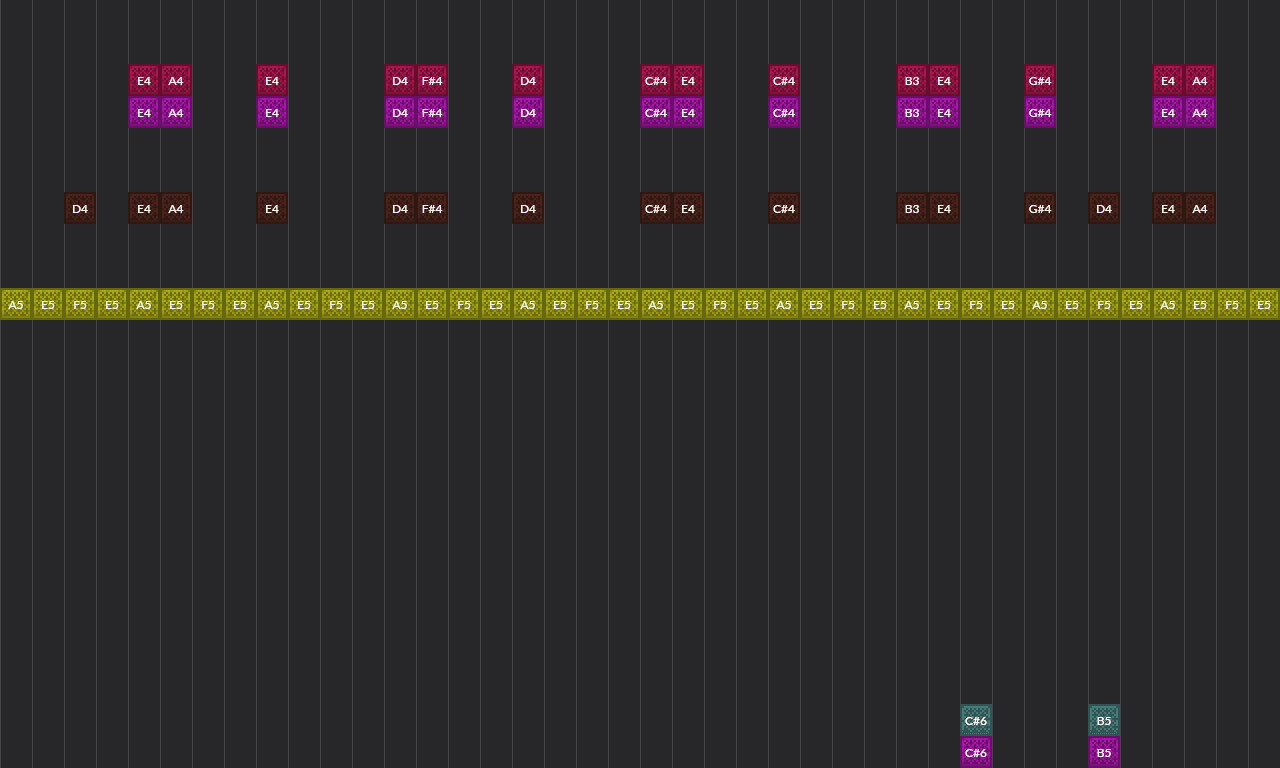Click the teal C#6 note block
Image resolution: width=1280 pixels, height=768 pixels.
(976, 720)
